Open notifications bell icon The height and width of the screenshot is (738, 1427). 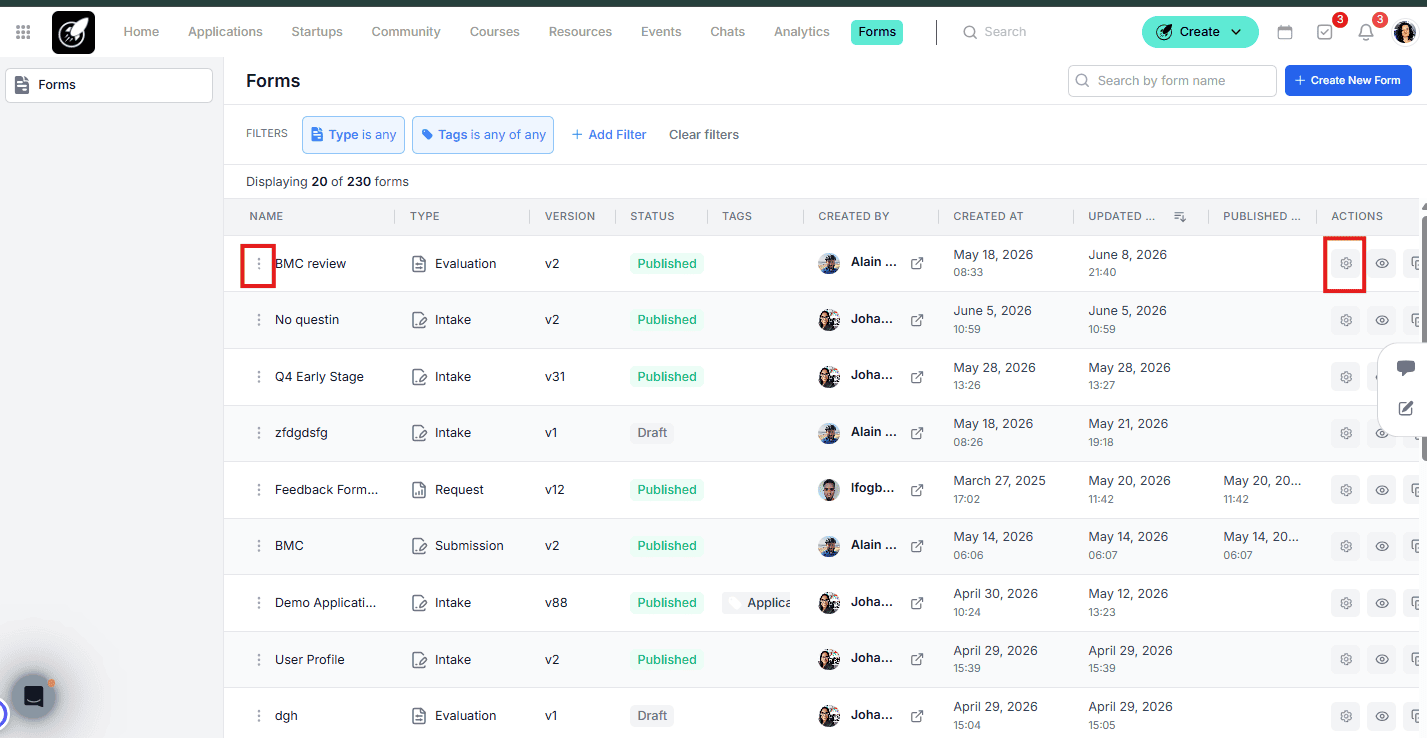1365,32
